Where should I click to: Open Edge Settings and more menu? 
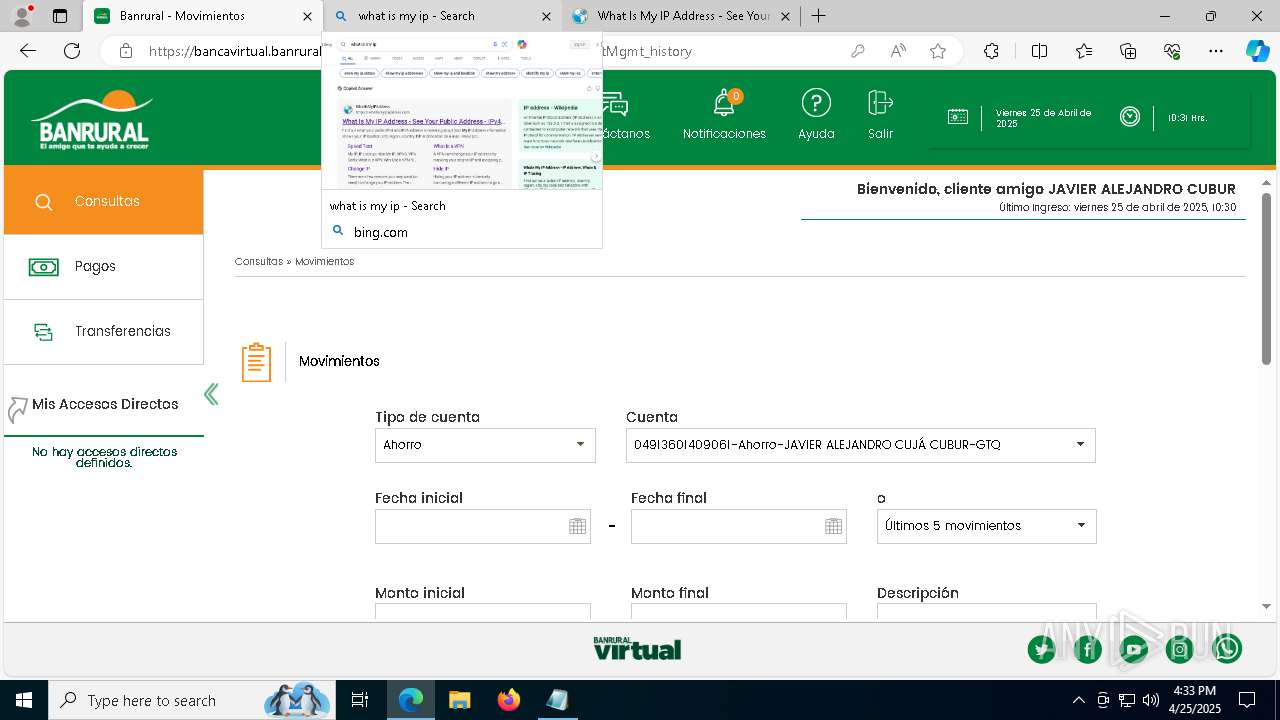(x=1216, y=51)
